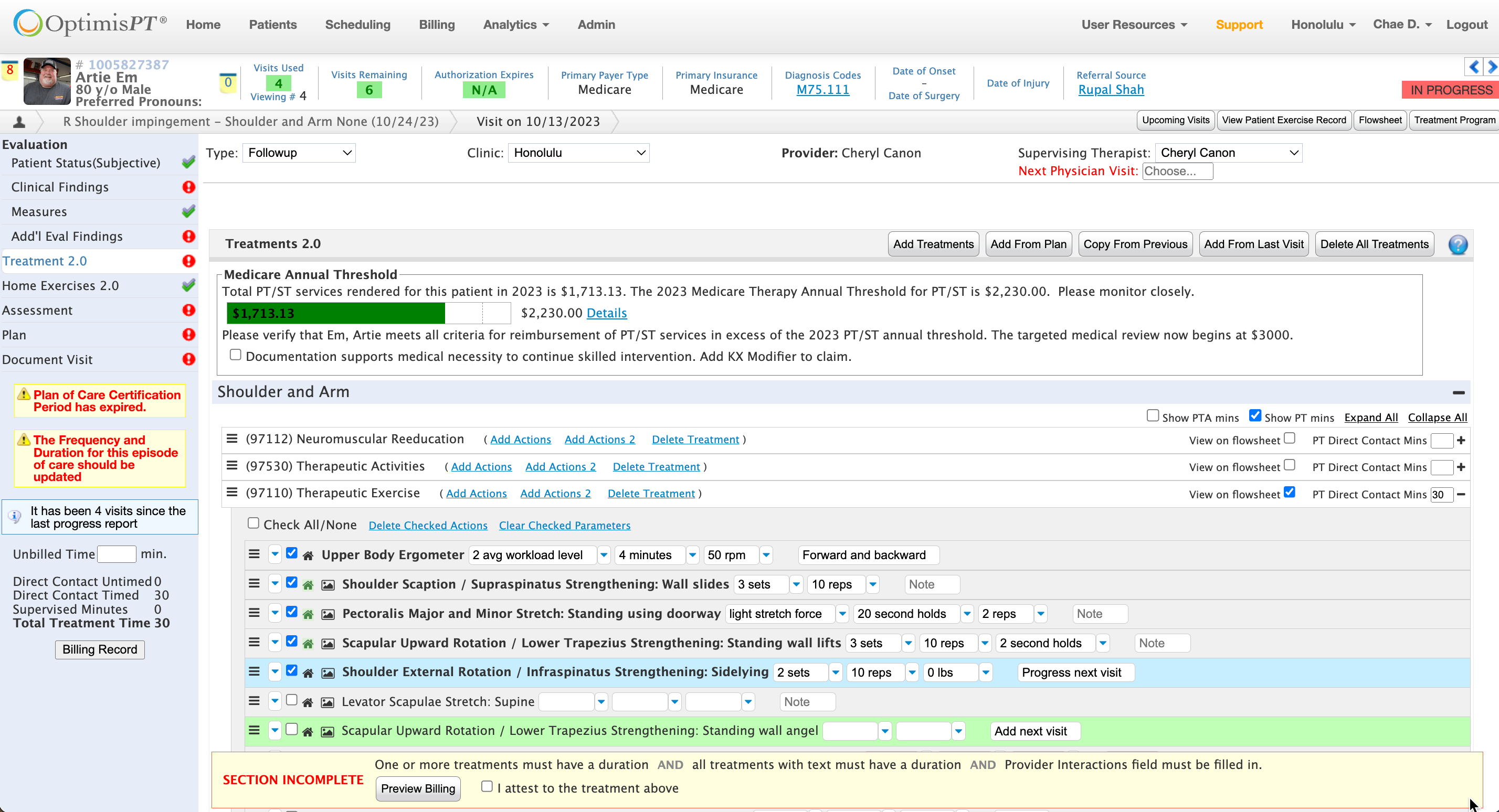Click image icon for Levator Scapulae Stretch
The width and height of the screenshot is (1499, 812).
pos(328,703)
